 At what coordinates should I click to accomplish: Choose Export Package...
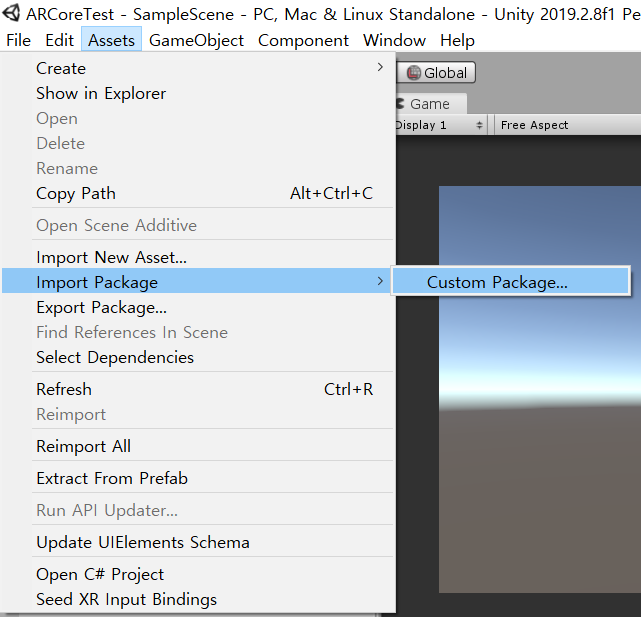[198, 307]
